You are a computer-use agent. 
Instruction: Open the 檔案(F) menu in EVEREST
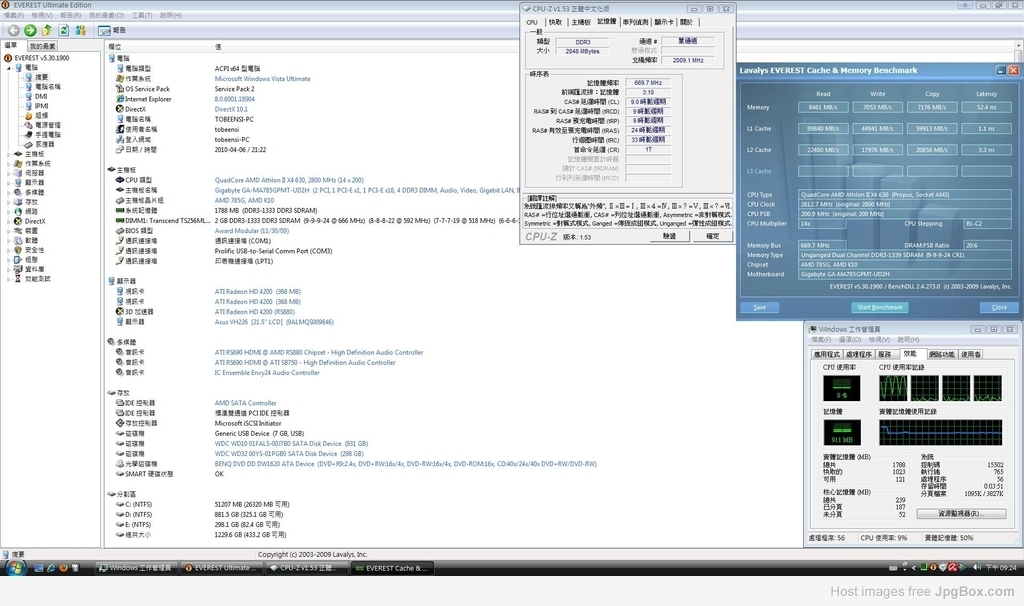[14, 15]
